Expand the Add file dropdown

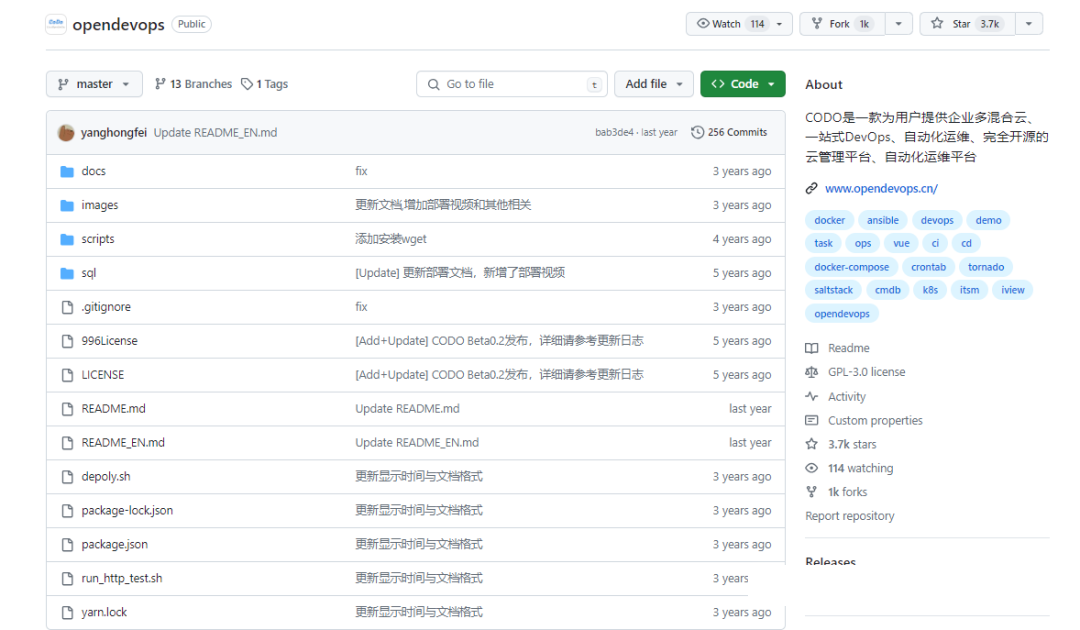[654, 84]
